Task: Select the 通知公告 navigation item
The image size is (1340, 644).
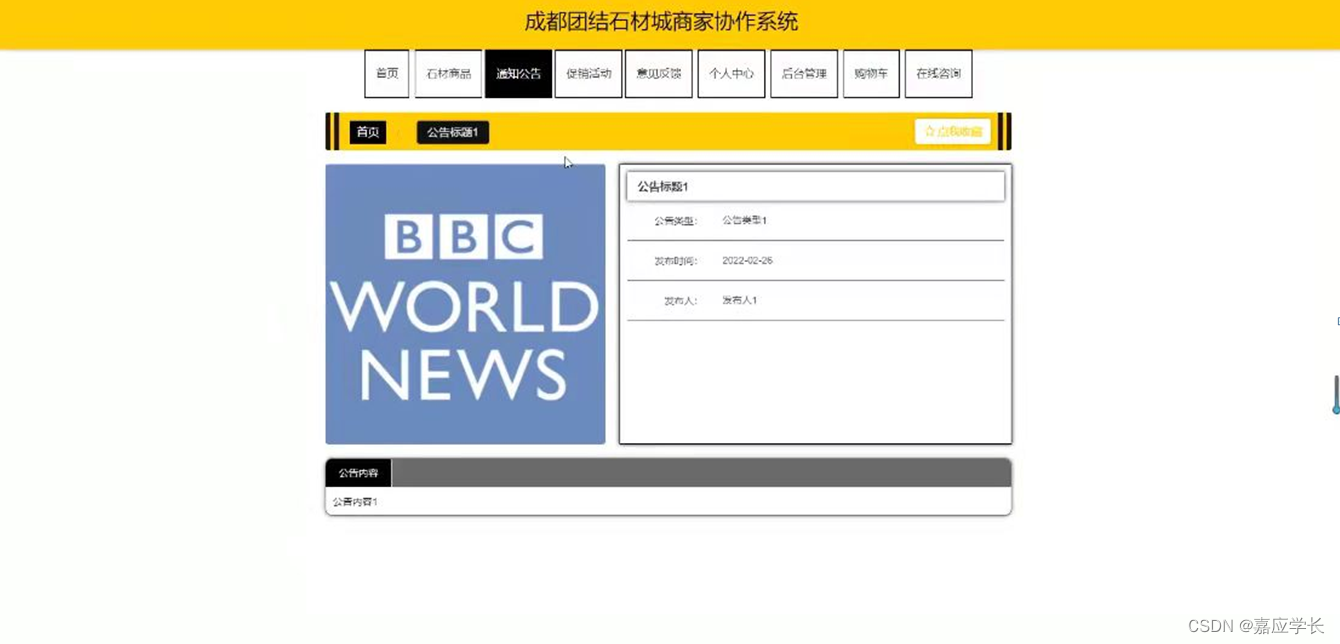Action: point(518,74)
